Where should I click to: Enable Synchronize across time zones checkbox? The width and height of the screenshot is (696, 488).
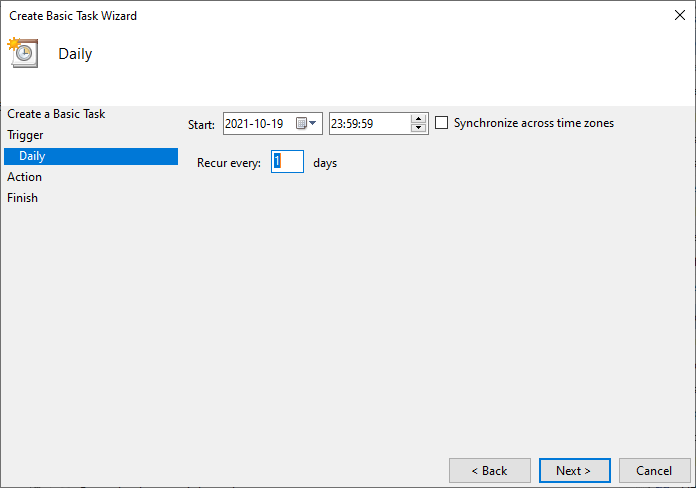[x=442, y=123]
